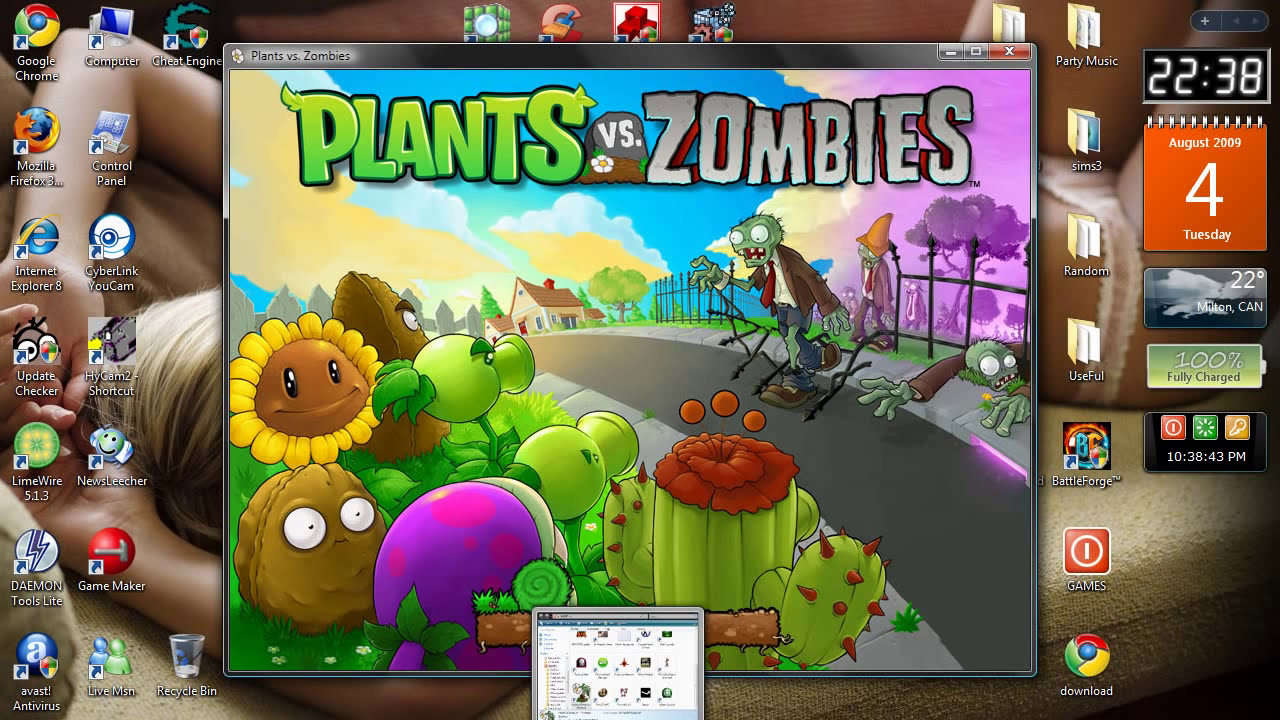Screen dimensions: 1280x720
Task: Open the HyCam2 Shortcut icon
Action: point(112,357)
